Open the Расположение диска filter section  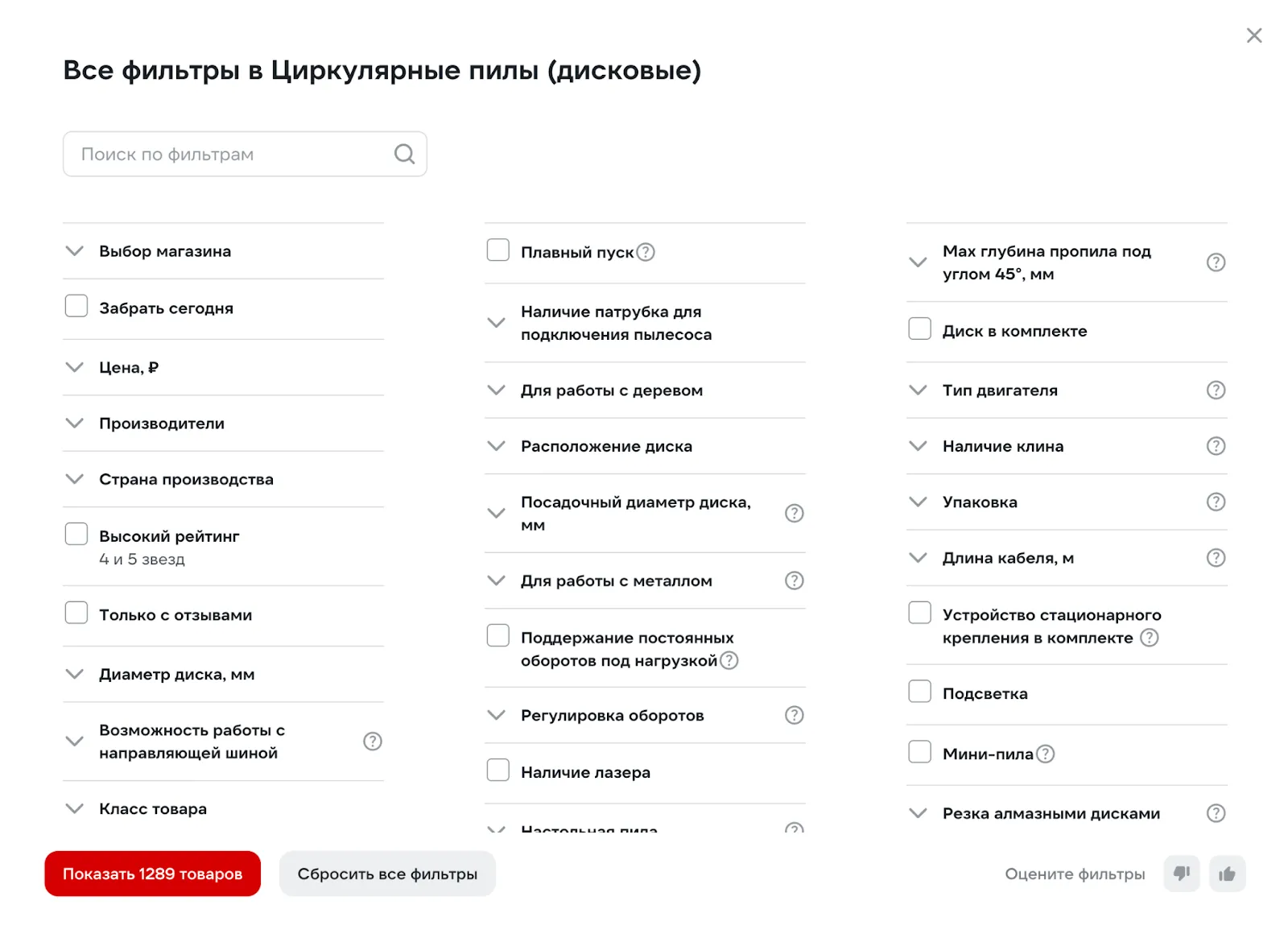605,446
